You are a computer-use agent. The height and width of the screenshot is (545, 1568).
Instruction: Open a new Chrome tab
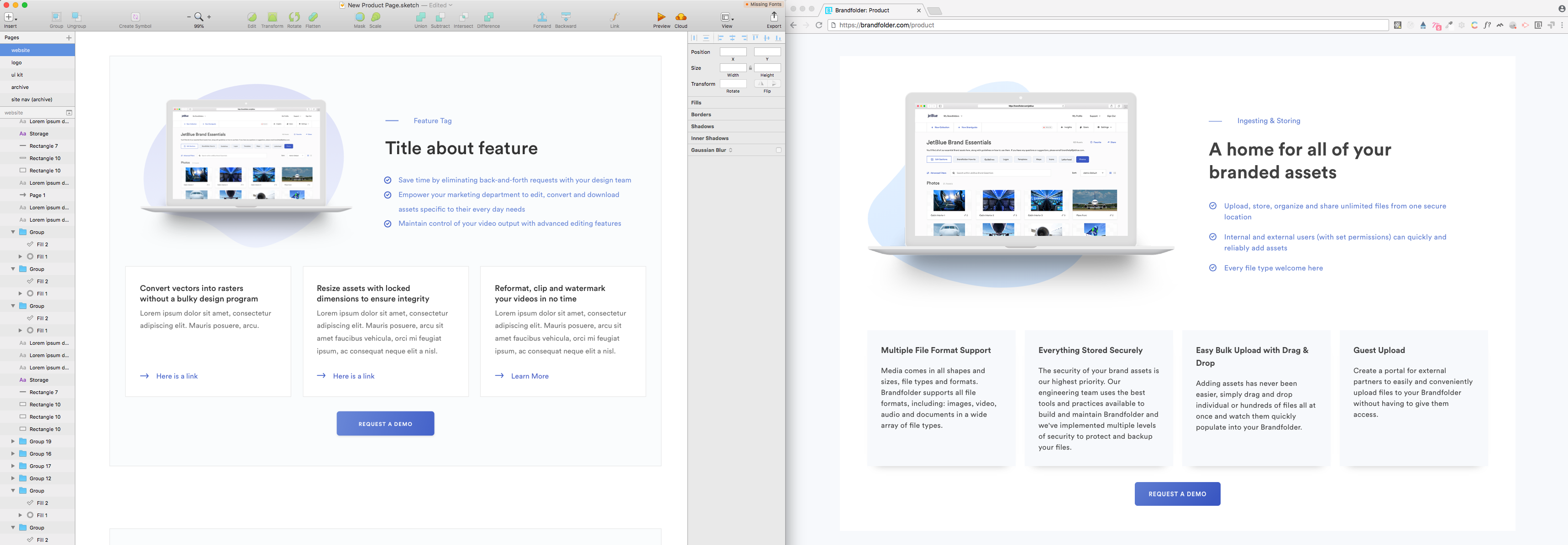(x=934, y=11)
